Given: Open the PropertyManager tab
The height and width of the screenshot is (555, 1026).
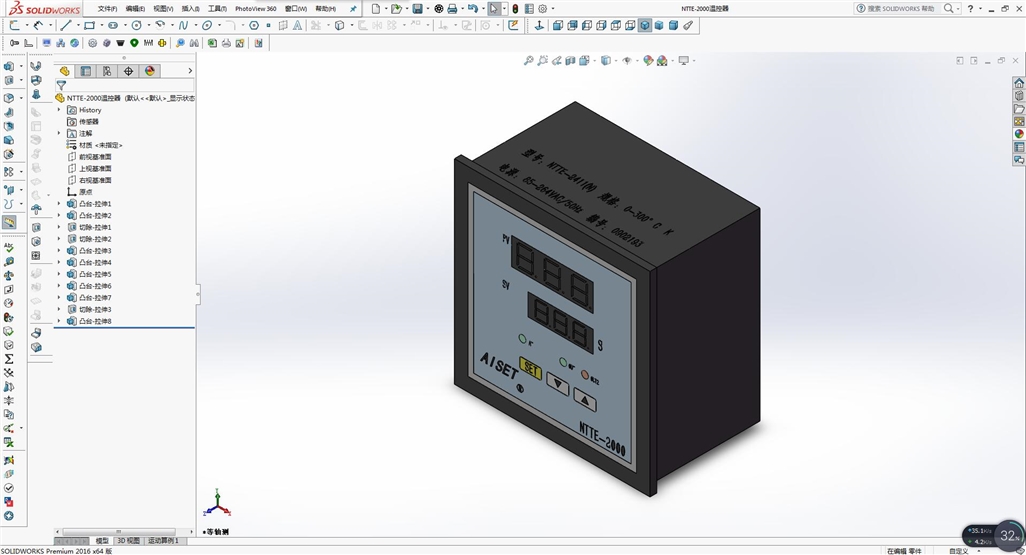Looking at the screenshot, I should [86, 71].
